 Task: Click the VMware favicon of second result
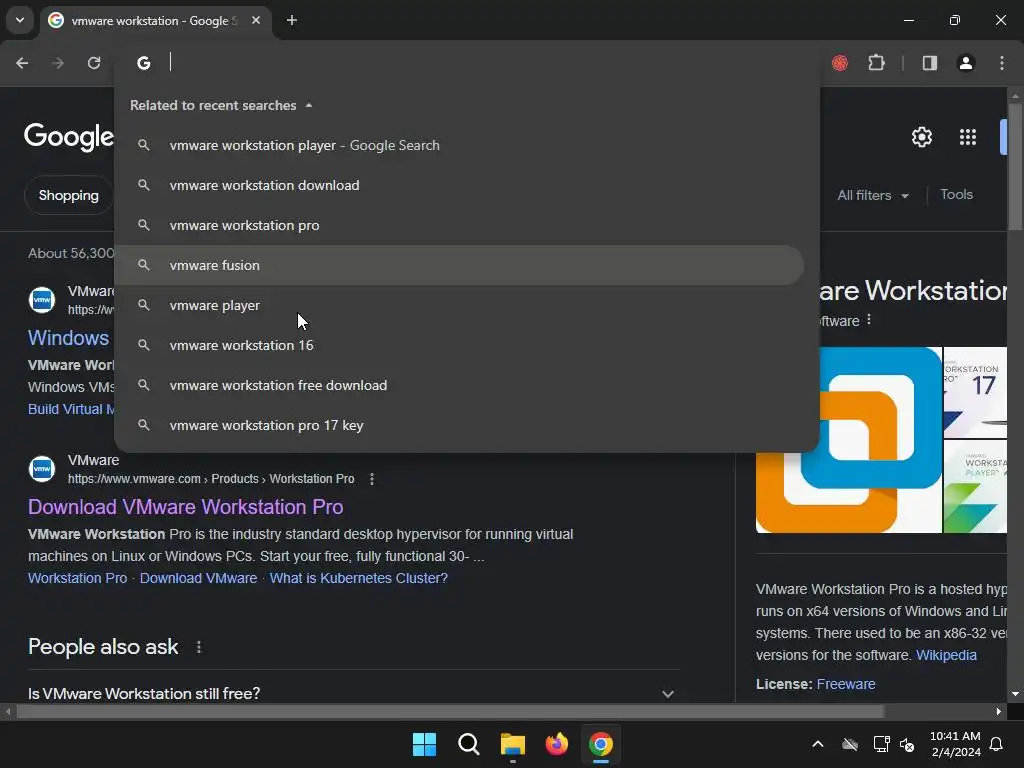[42, 469]
